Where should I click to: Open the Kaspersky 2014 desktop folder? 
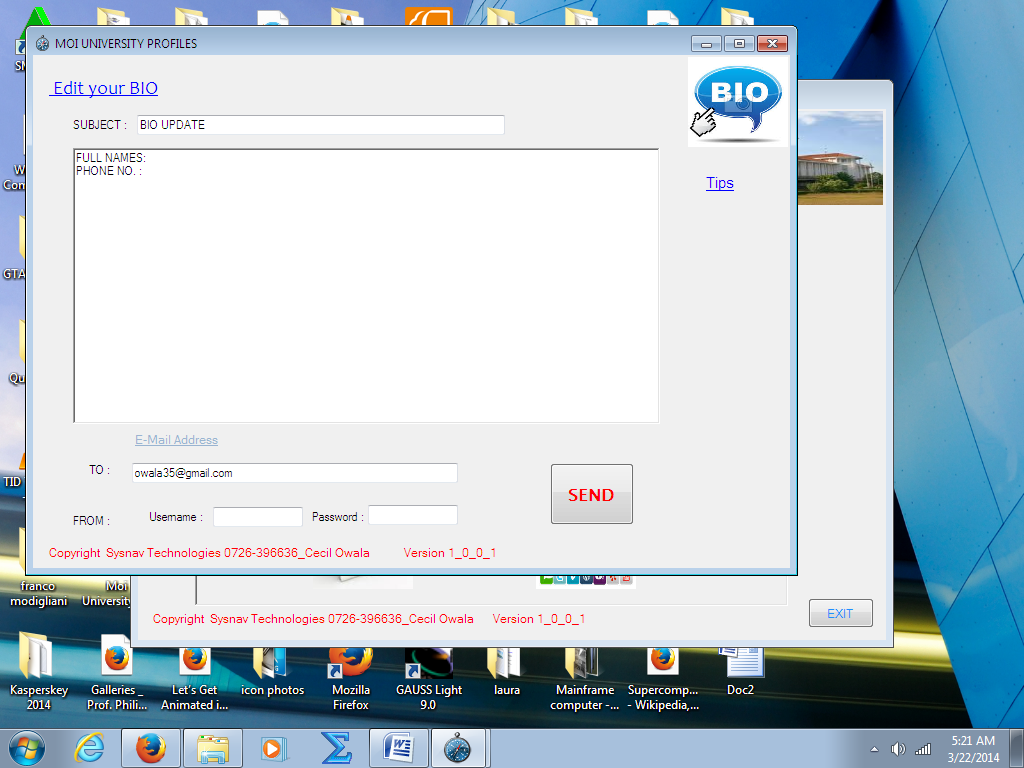(x=38, y=673)
